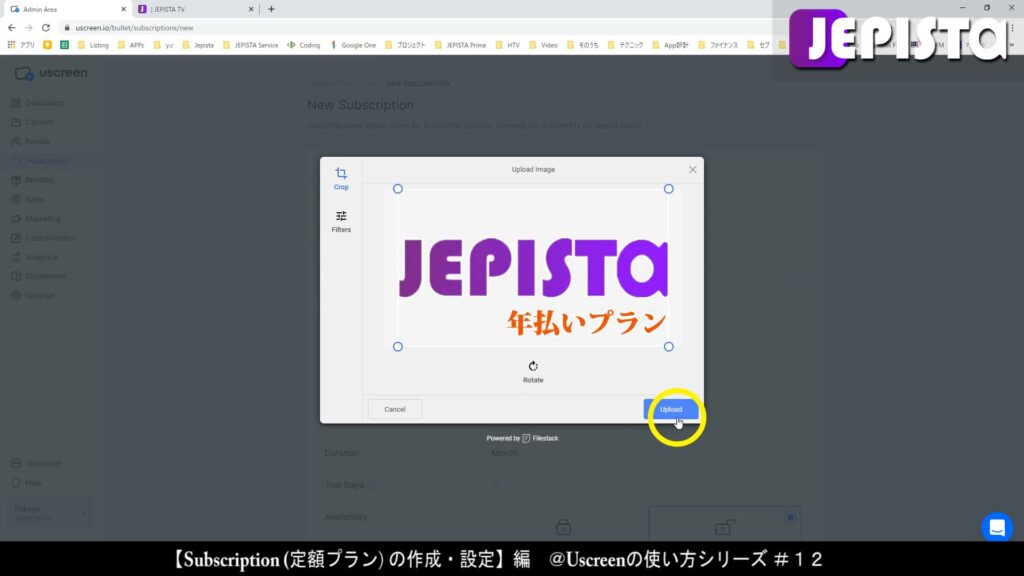This screenshot has height=576, width=1024.
Task: Open Help in the uscreen sidebar
Action: (27, 483)
